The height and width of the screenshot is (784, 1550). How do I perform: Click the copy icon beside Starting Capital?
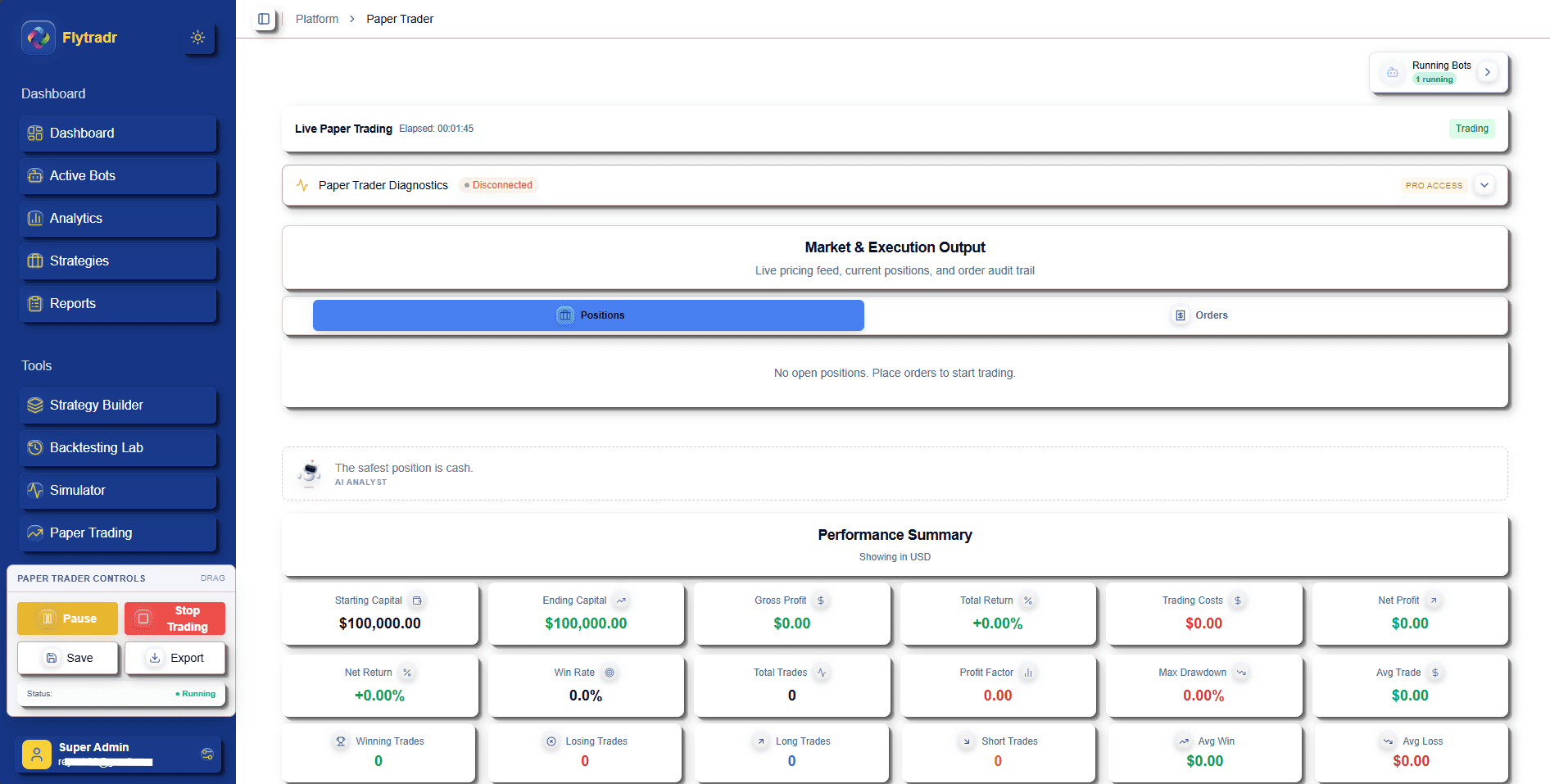(417, 600)
